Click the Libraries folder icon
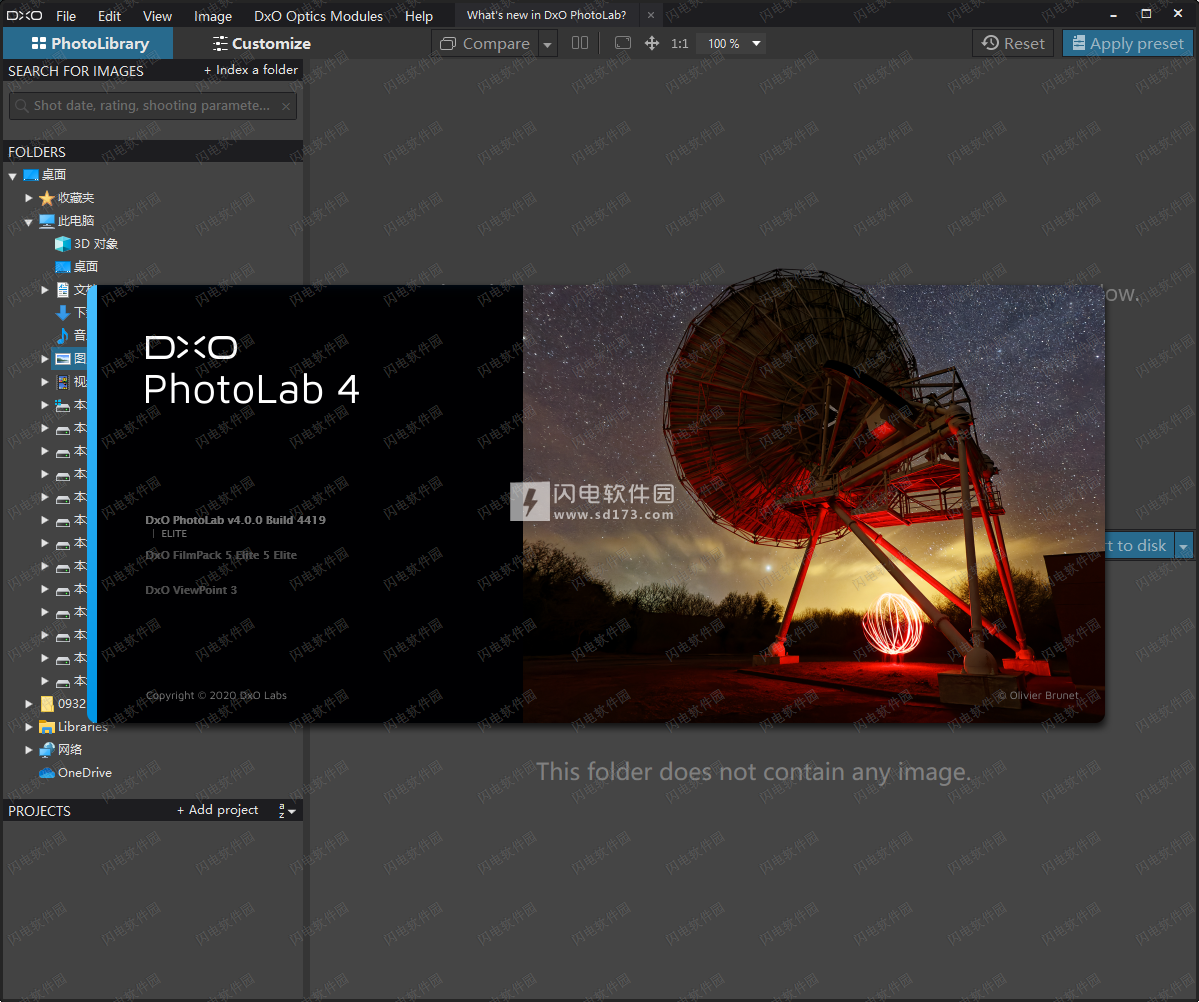The image size is (1199, 1002). coord(47,727)
